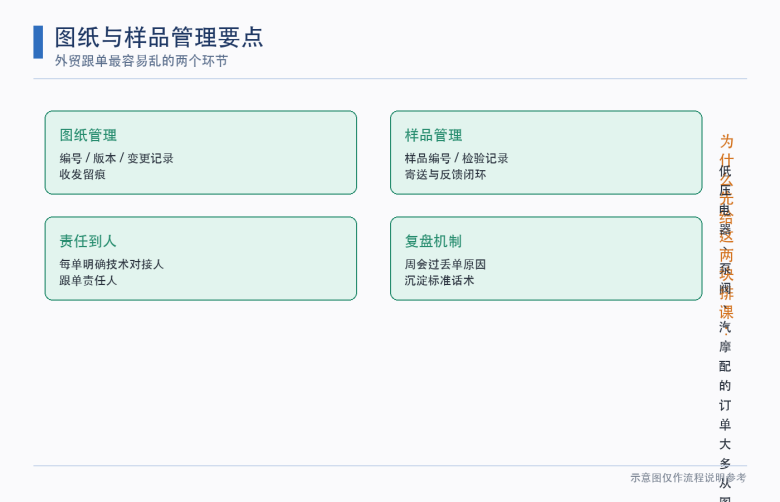Click the 复盘机制 card heading
The height and width of the screenshot is (502, 780).
point(433,241)
